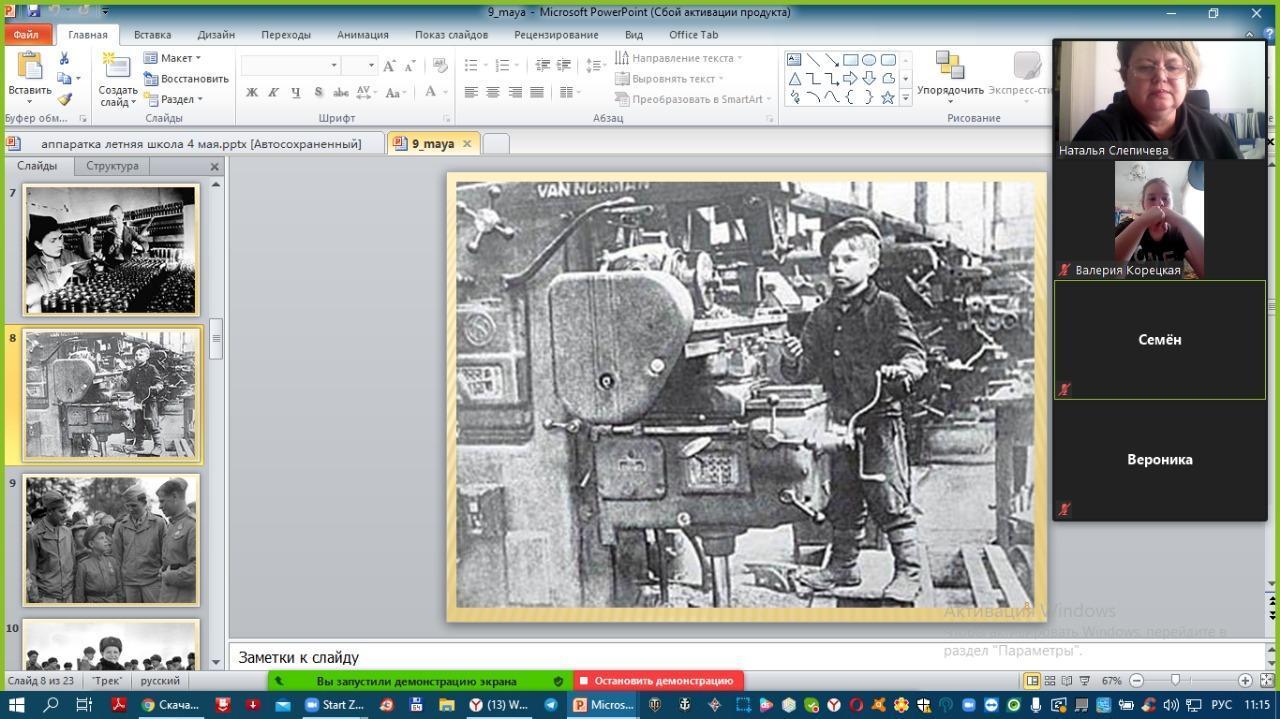Image resolution: width=1280 pixels, height=719 pixels.
Task: Click the Increase Font Size icon
Action: click(x=390, y=65)
